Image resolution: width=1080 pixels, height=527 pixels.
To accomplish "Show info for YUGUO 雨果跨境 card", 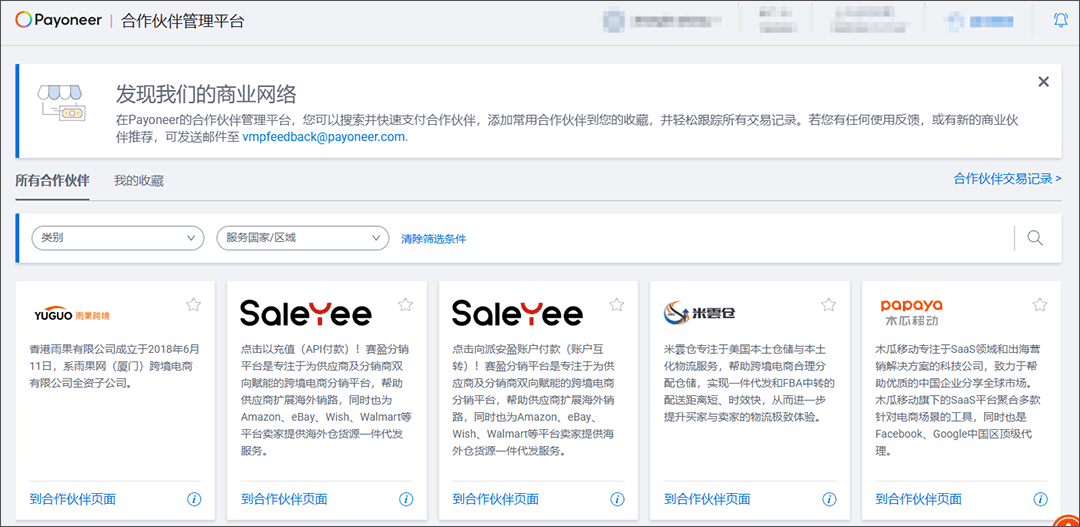I will click(x=194, y=499).
